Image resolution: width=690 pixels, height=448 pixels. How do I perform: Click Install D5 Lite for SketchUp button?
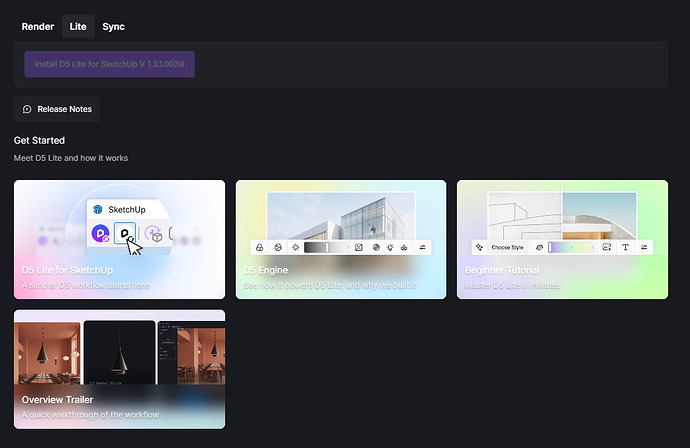(x=110, y=64)
